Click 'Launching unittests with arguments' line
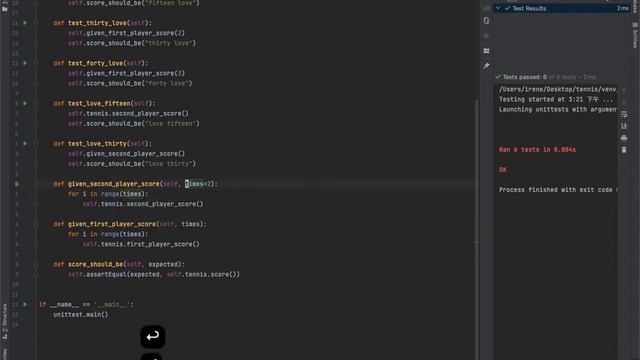 coord(558,109)
